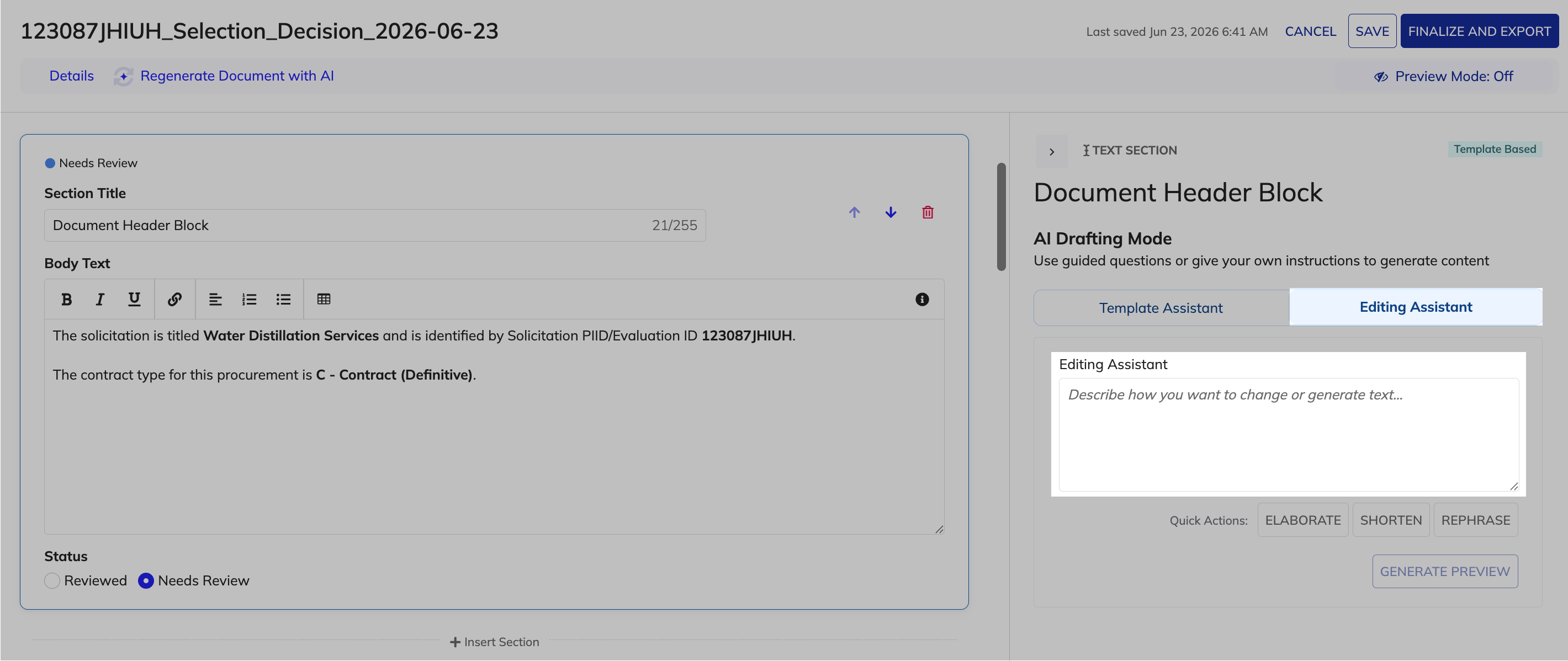Viewport: 1568px width, 661px height.
Task: Click FINALIZE AND EXPORT button
Action: coord(1479,31)
